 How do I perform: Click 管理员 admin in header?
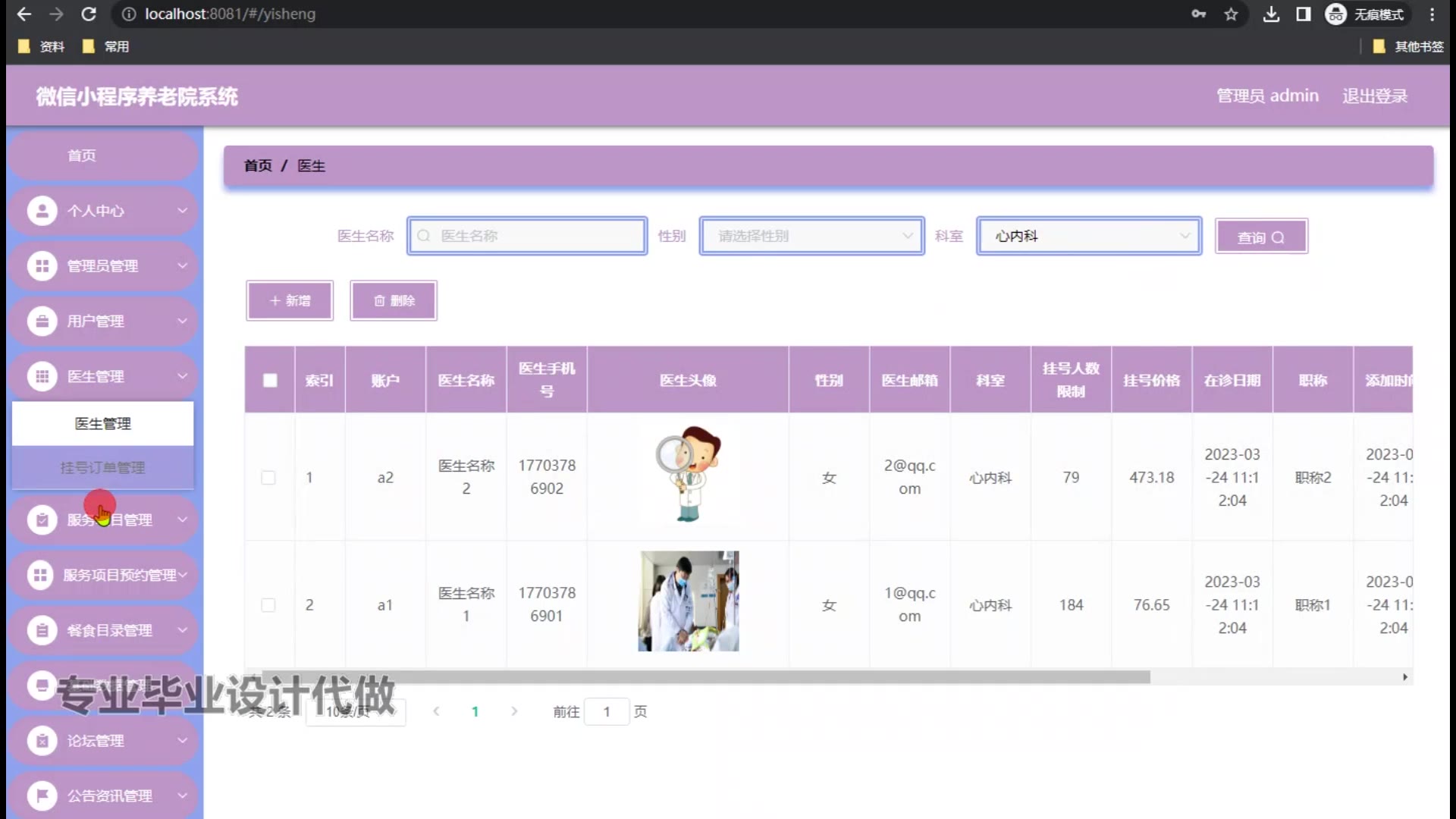(x=1267, y=96)
